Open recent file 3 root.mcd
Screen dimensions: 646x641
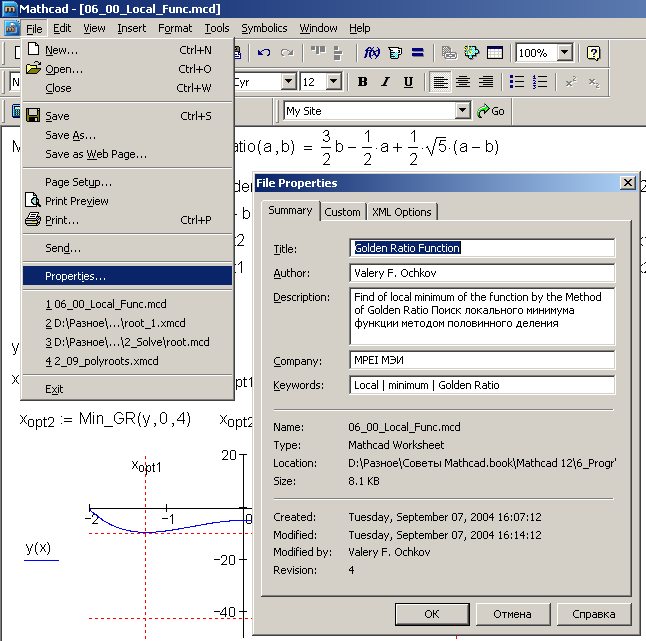point(128,342)
